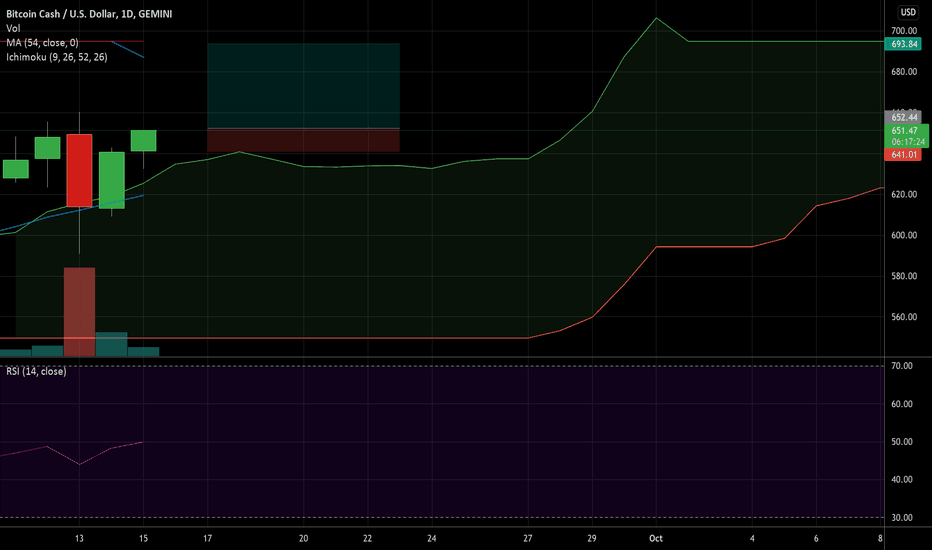
Task: Select the Bitcoin Cash / U.S. Dollar chart title
Action: pos(89,13)
